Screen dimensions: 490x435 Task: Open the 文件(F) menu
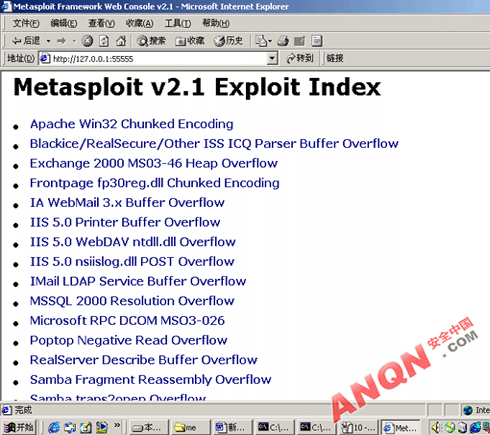click(26, 23)
